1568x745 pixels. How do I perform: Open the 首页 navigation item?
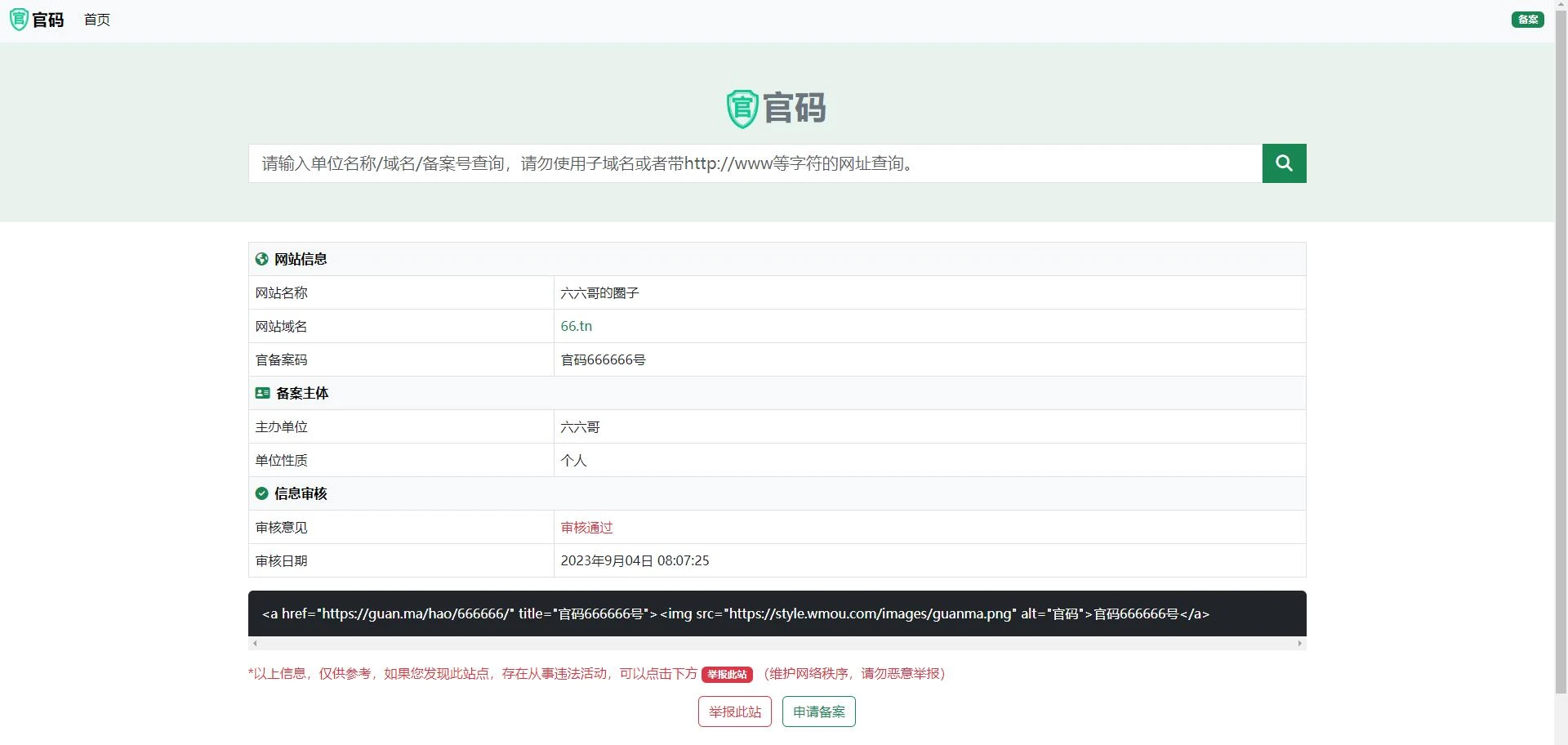pyautogui.click(x=97, y=20)
